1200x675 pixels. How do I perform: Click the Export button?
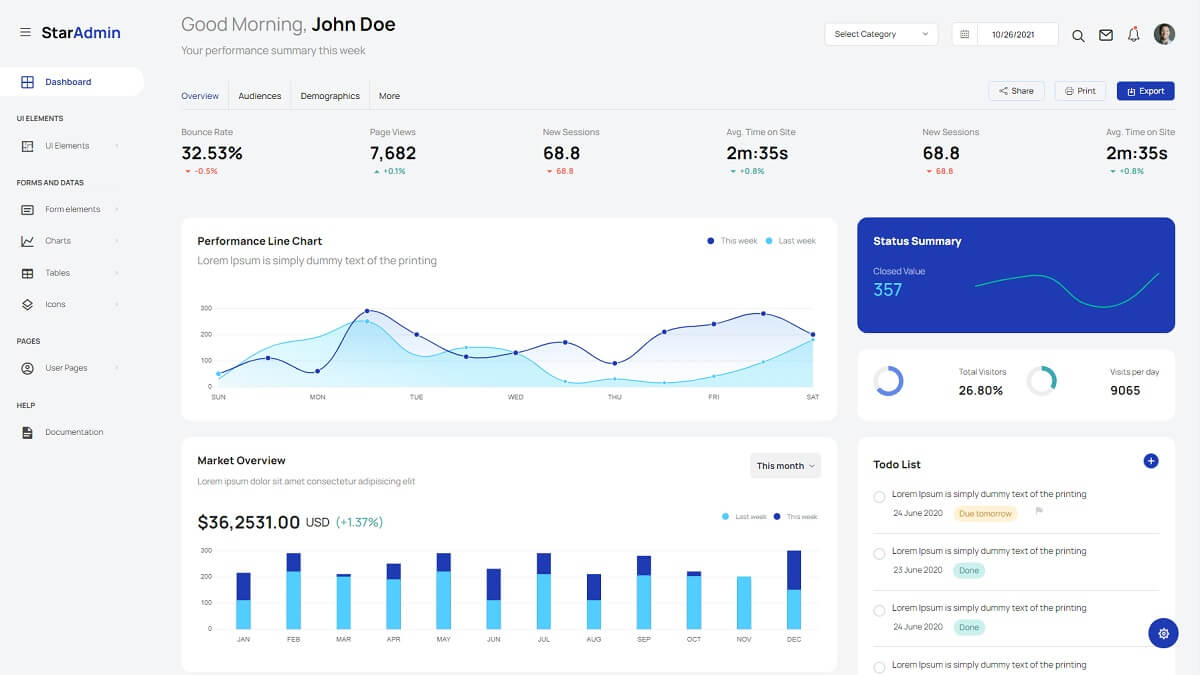pos(1145,90)
